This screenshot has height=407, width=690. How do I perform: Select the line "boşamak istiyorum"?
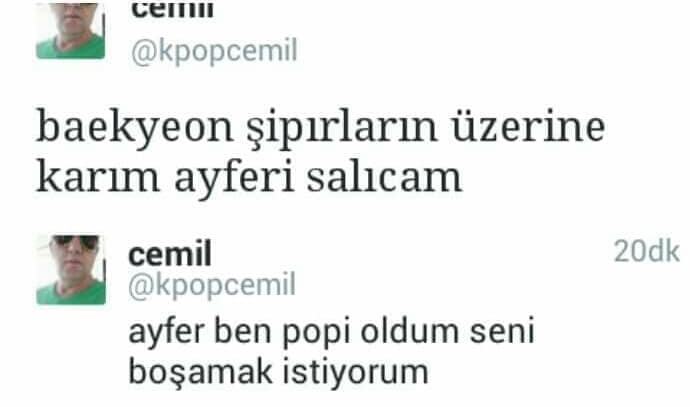279,373
